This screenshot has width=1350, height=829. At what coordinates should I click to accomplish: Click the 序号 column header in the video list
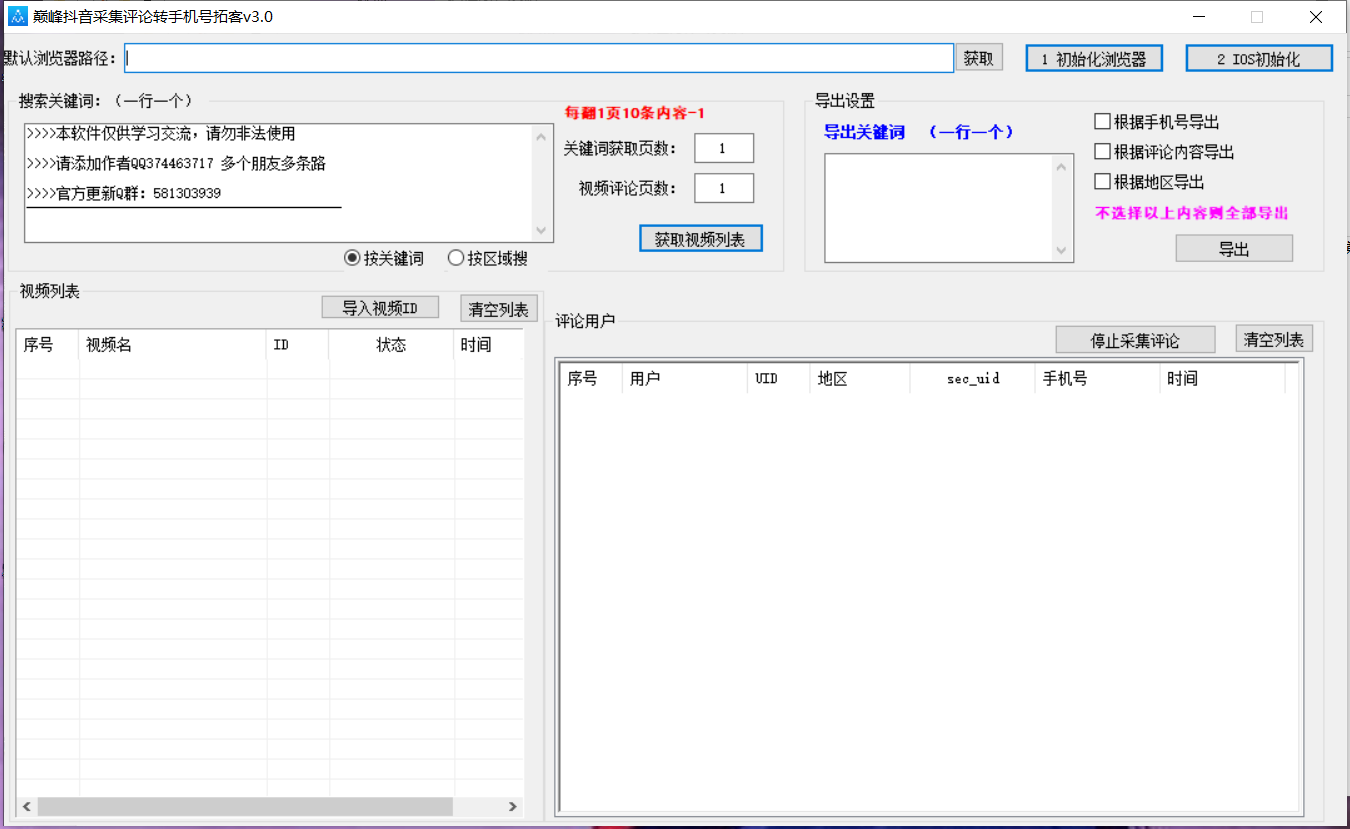[48, 345]
